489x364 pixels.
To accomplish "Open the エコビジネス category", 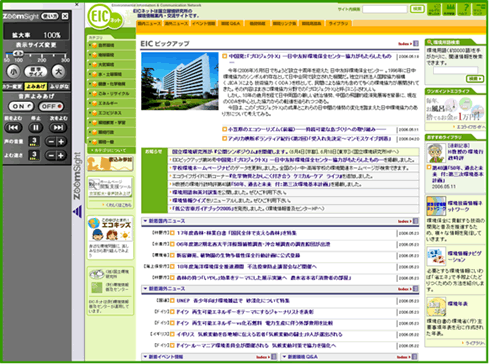I will pos(111,113).
